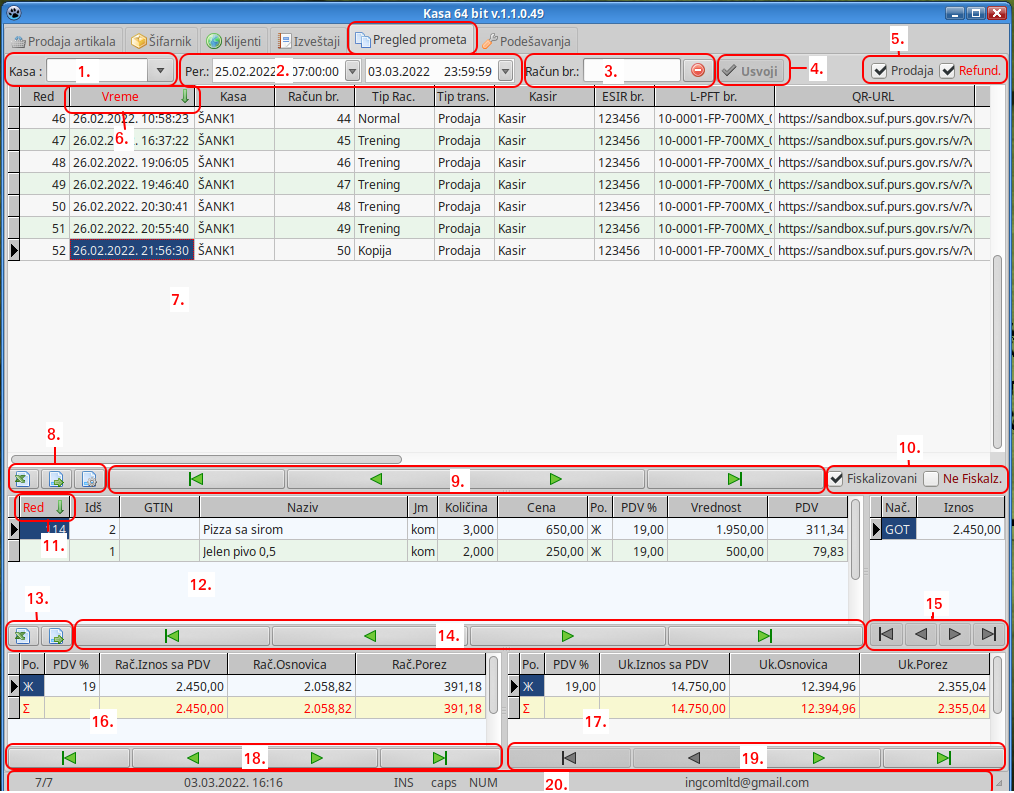Uncheck the Prodaja checkbox

879,71
